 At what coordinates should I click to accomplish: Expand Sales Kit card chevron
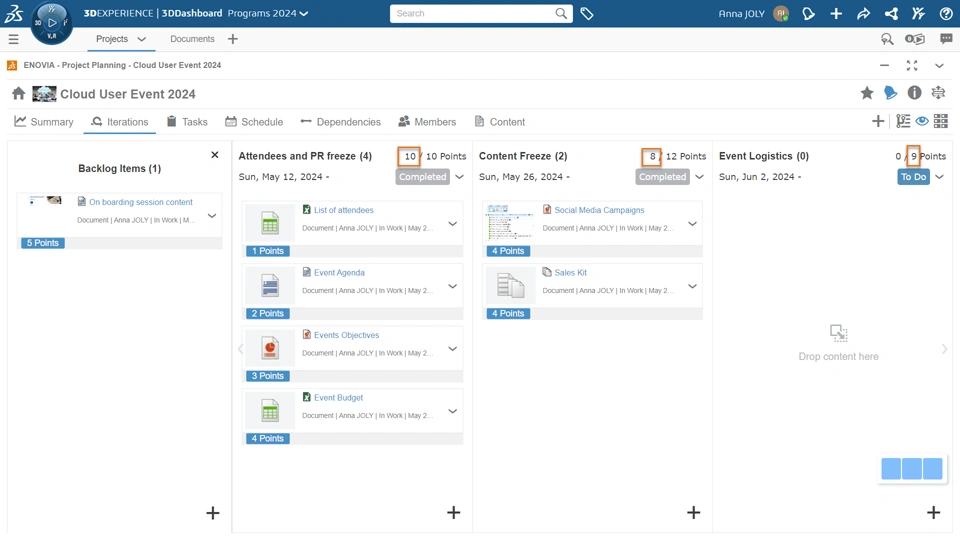click(692, 287)
